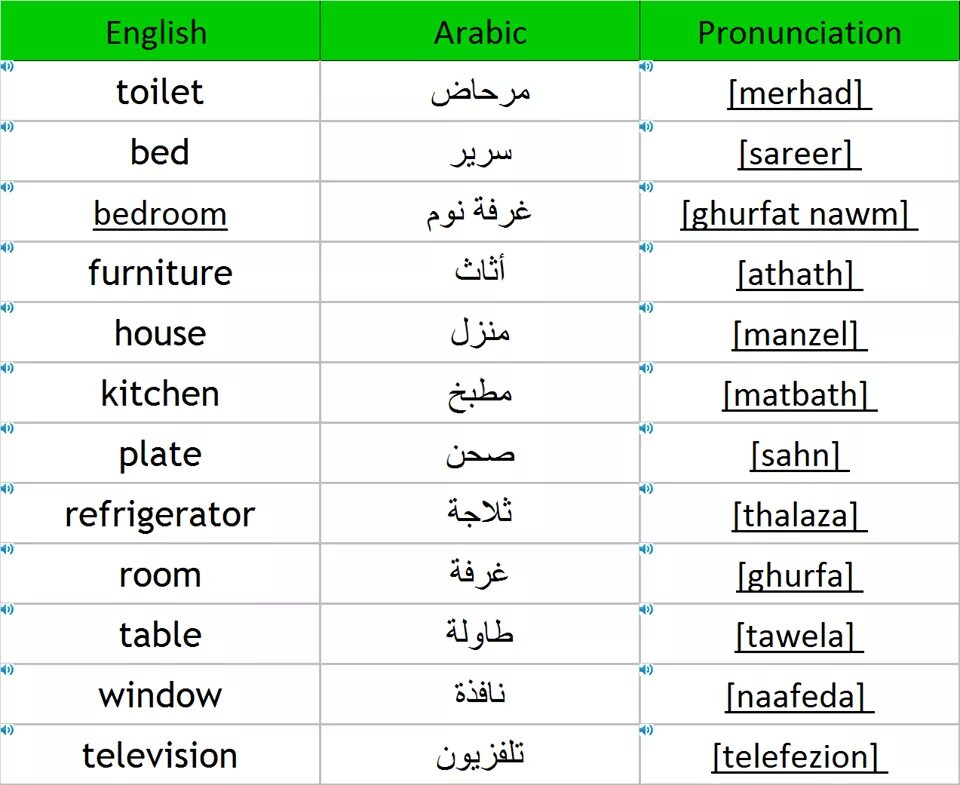Play audio icon next to refrigerator
This screenshot has height=785, width=960.
7,489
